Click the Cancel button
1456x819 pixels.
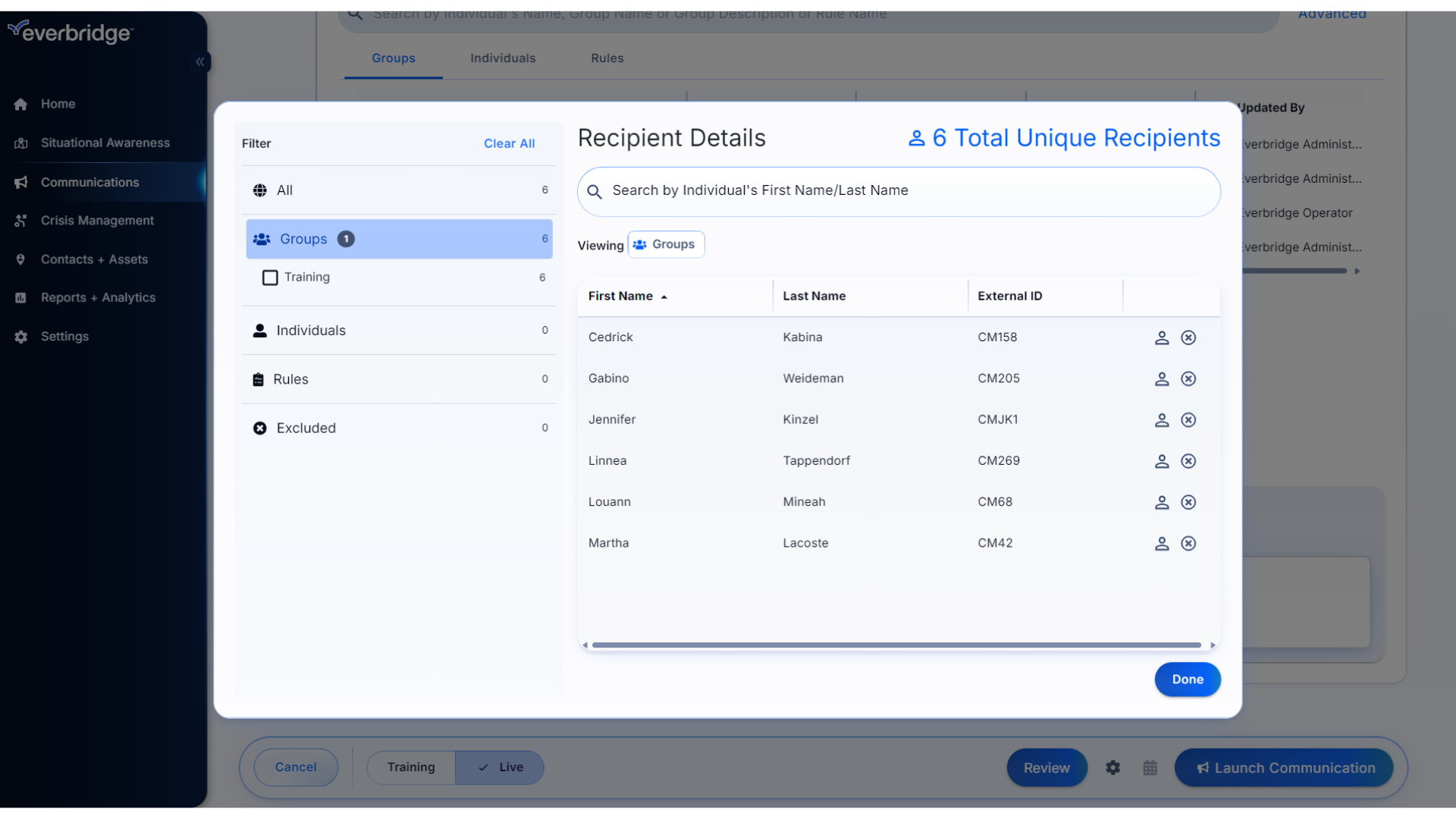tap(296, 767)
